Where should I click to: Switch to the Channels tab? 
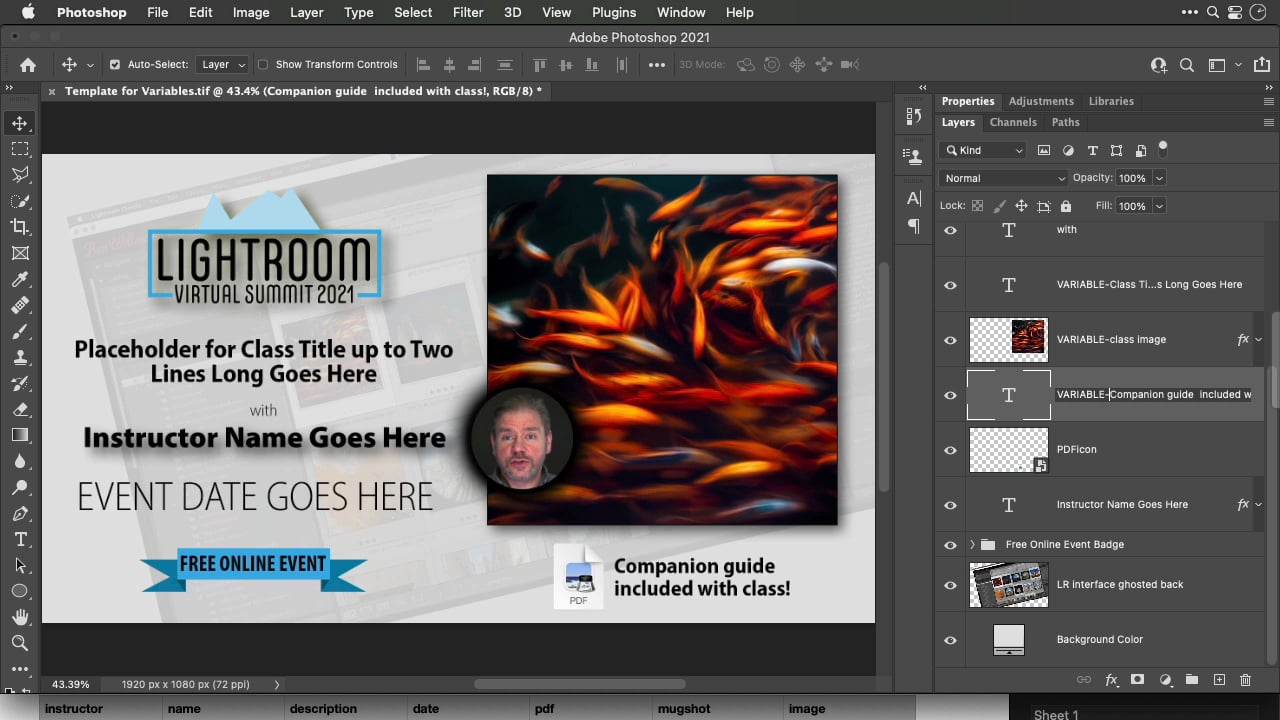1013,122
